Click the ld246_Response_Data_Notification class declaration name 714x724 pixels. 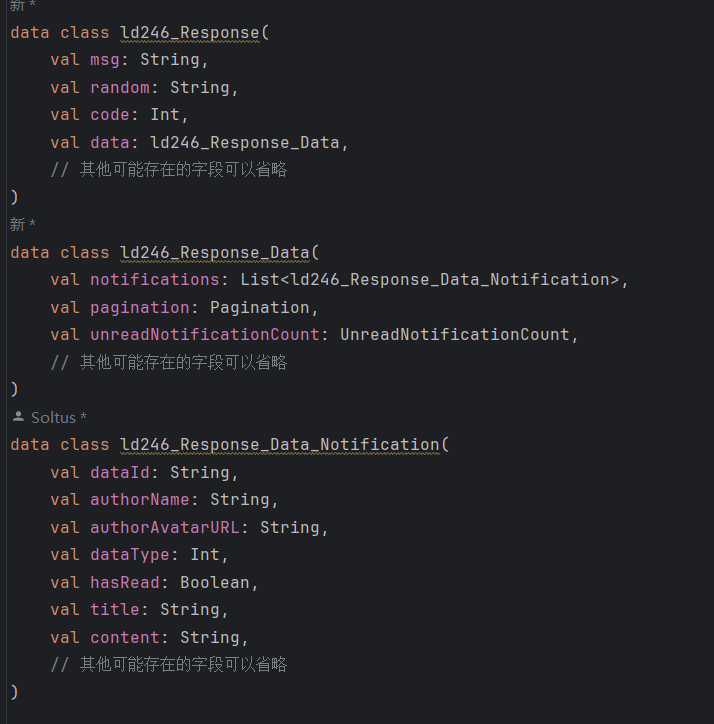pos(280,444)
